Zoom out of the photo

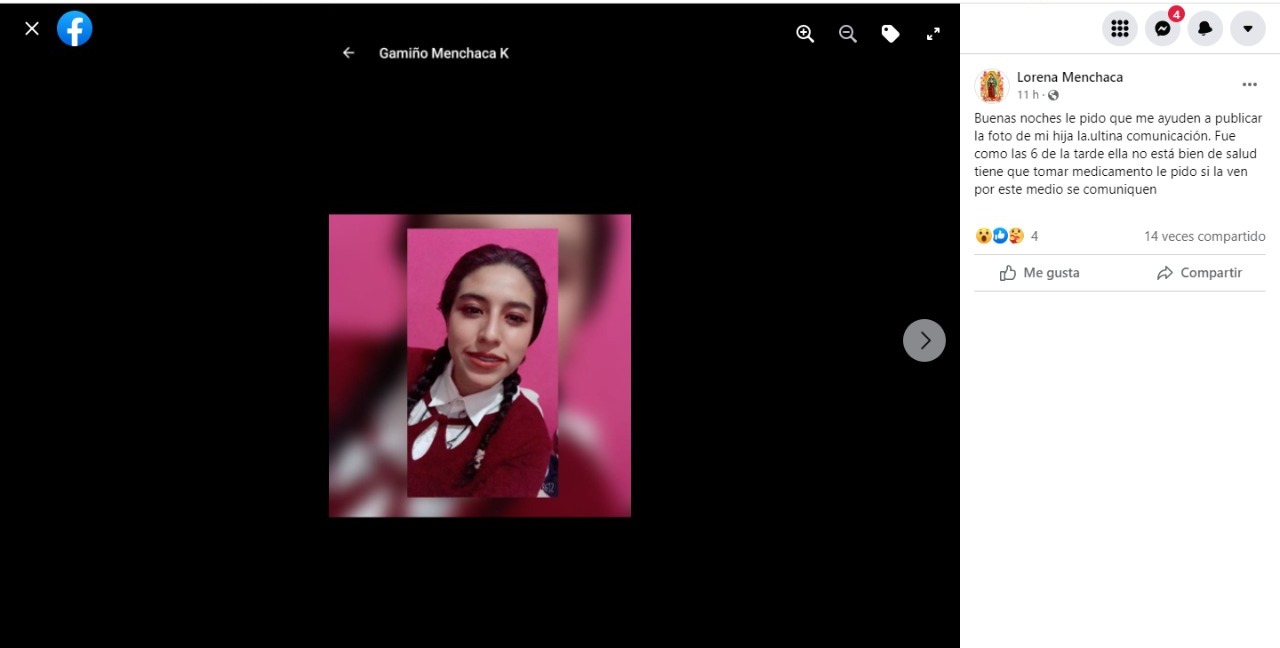click(848, 34)
